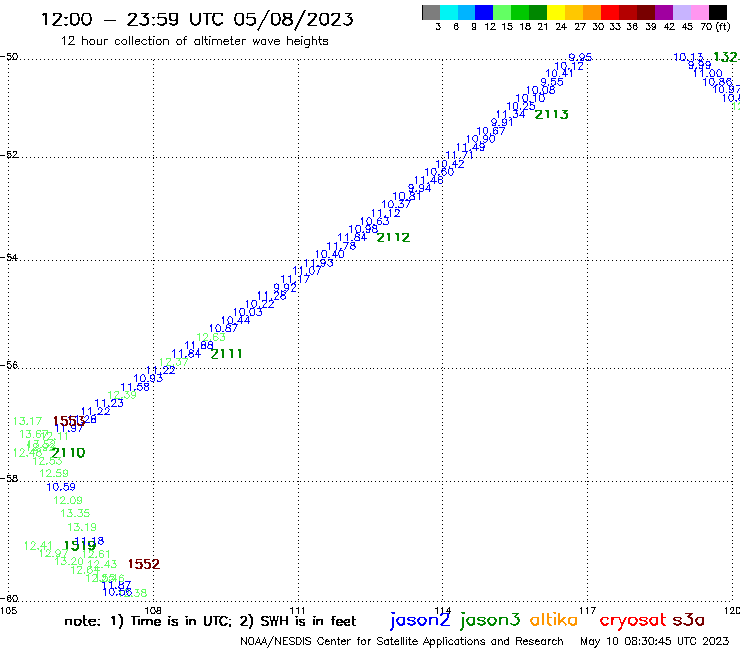
Task: Click the latitude axis label '-56'
Action: coord(9,365)
